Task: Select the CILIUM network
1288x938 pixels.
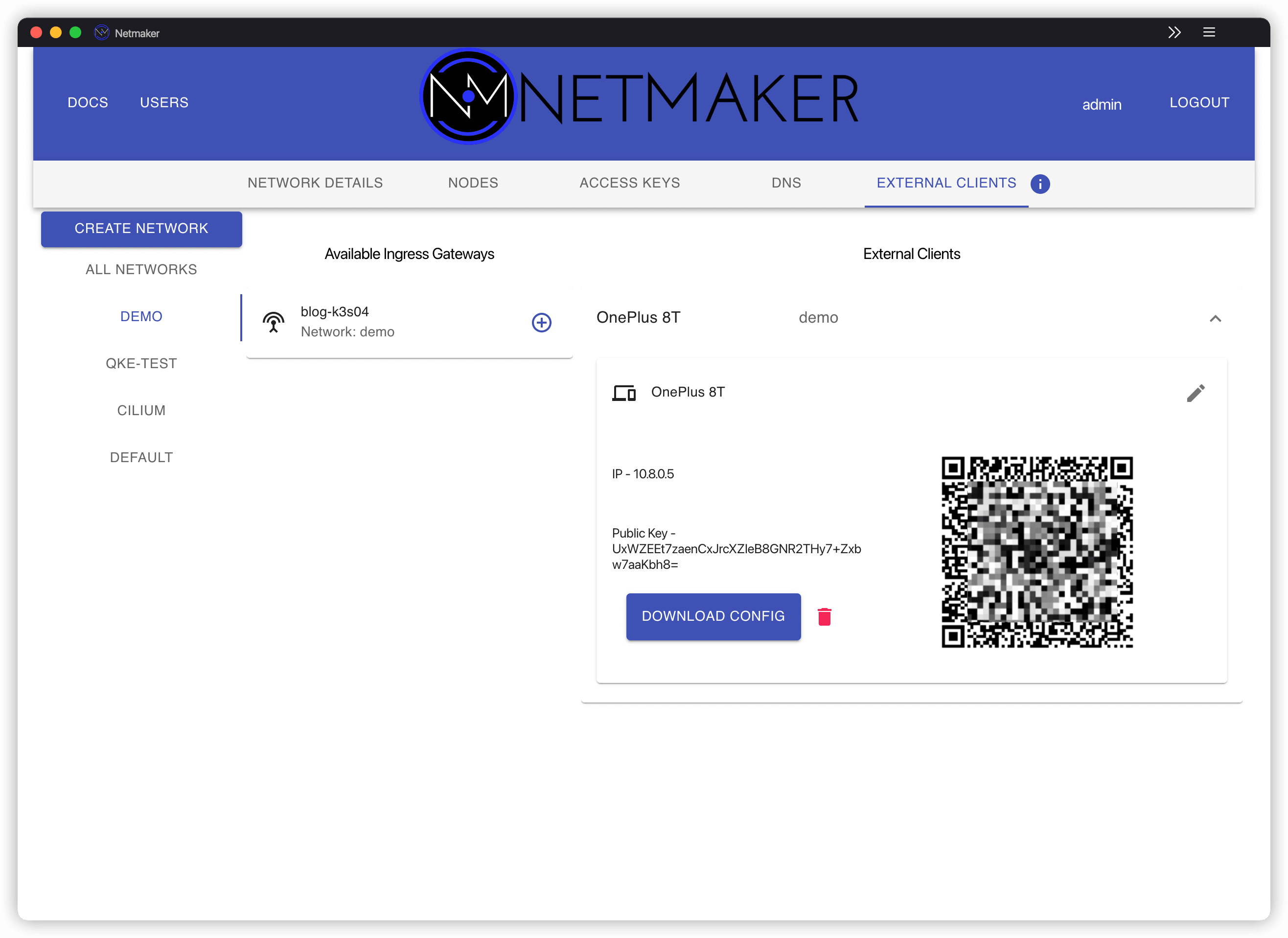Action: [x=141, y=410]
